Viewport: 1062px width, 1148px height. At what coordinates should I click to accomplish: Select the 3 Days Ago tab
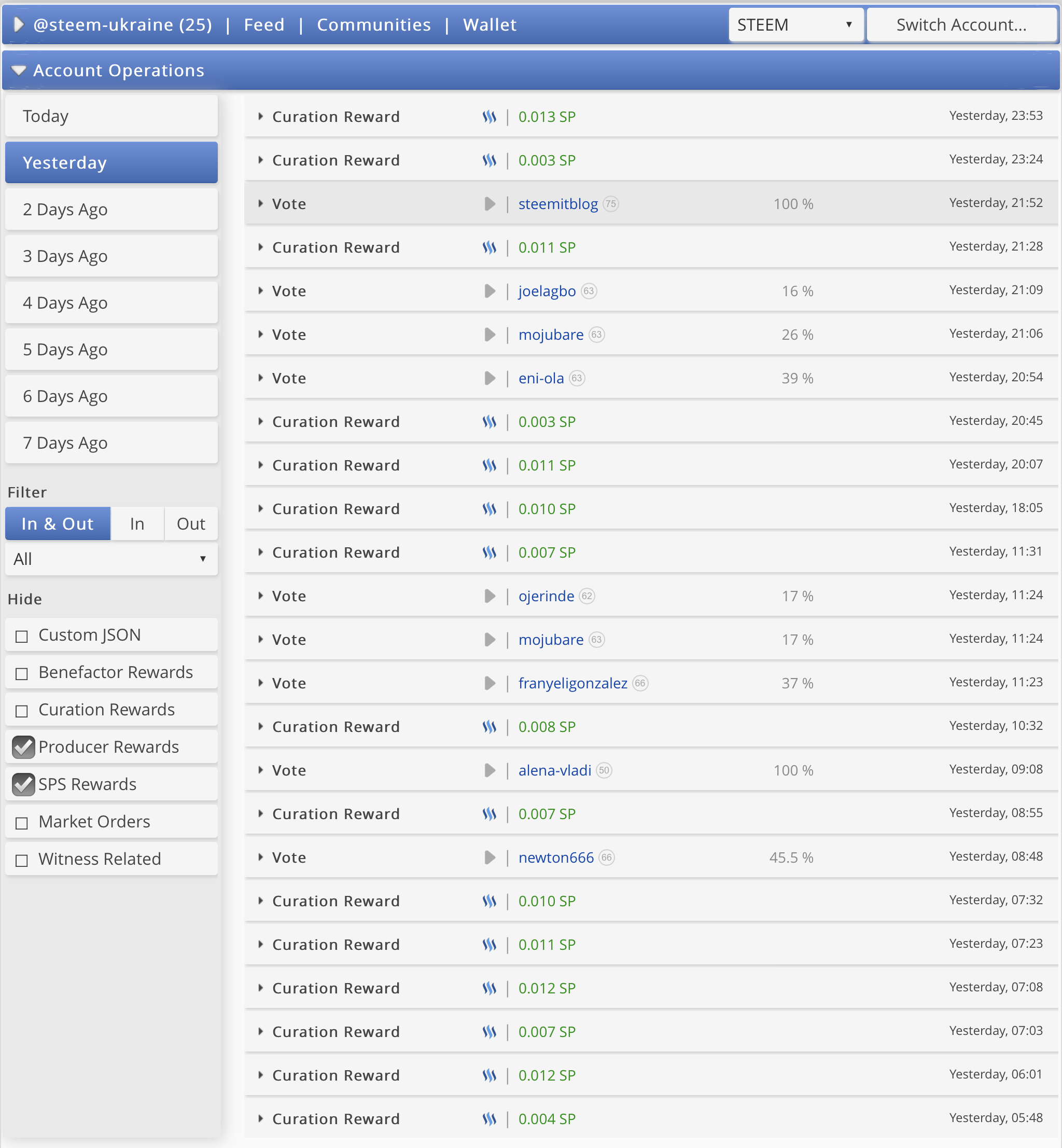[111, 256]
